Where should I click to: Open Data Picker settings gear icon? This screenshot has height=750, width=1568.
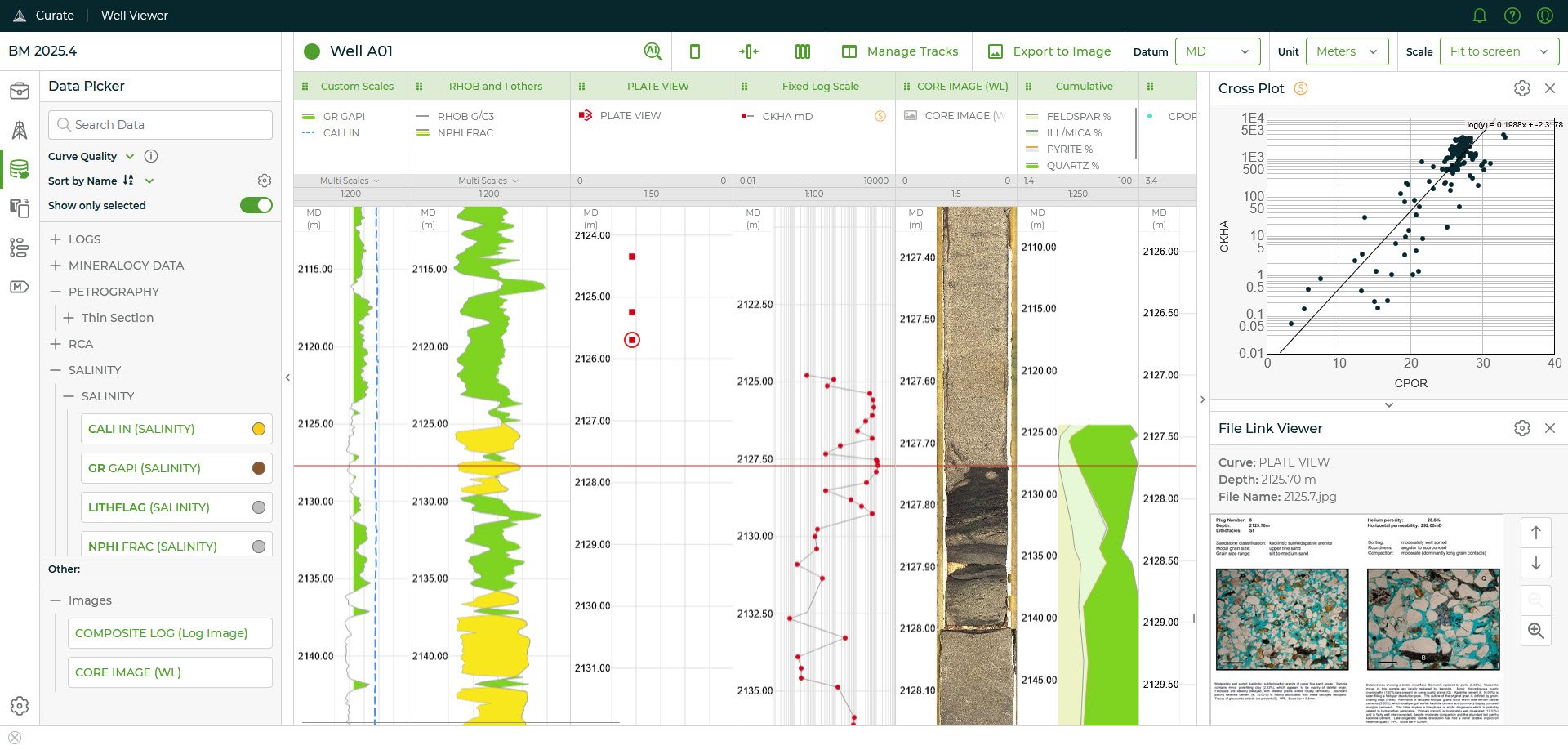(x=264, y=181)
